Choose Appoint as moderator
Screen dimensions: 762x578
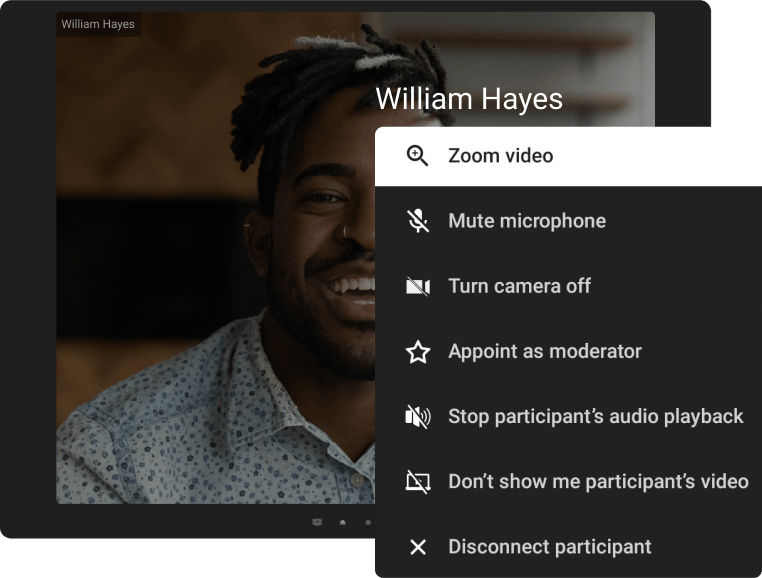click(544, 351)
